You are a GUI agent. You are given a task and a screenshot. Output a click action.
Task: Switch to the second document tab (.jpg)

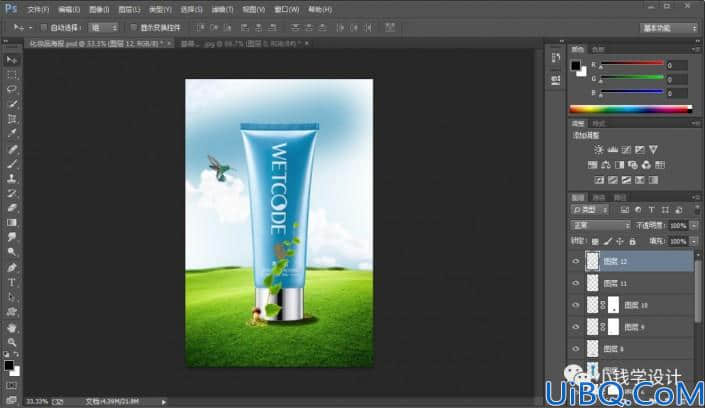[242, 44]
